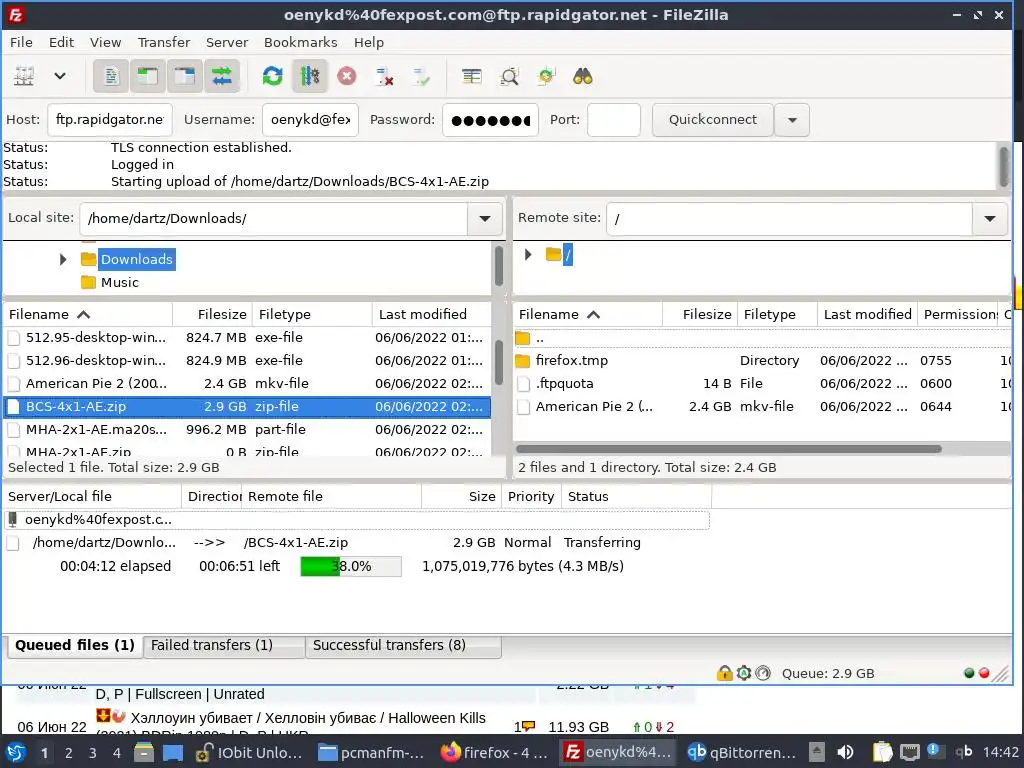Focus the Host input field
The image size is (1024, 768).
[x=110, y=120]
